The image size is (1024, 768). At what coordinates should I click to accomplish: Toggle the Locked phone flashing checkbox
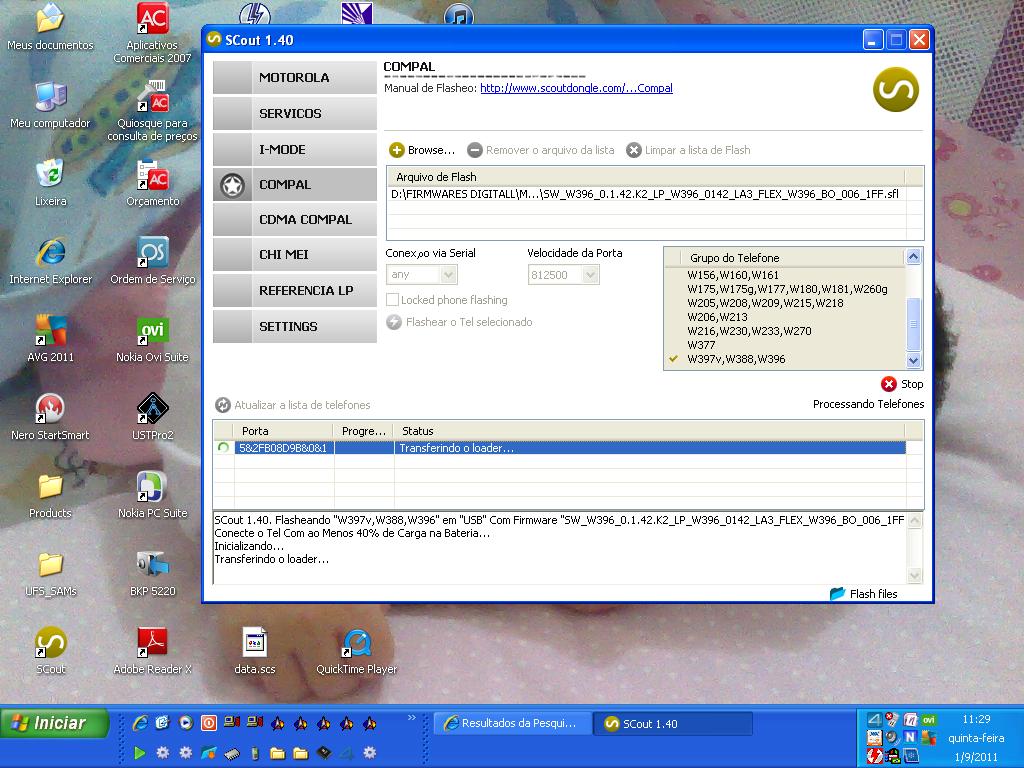[392, 300]
